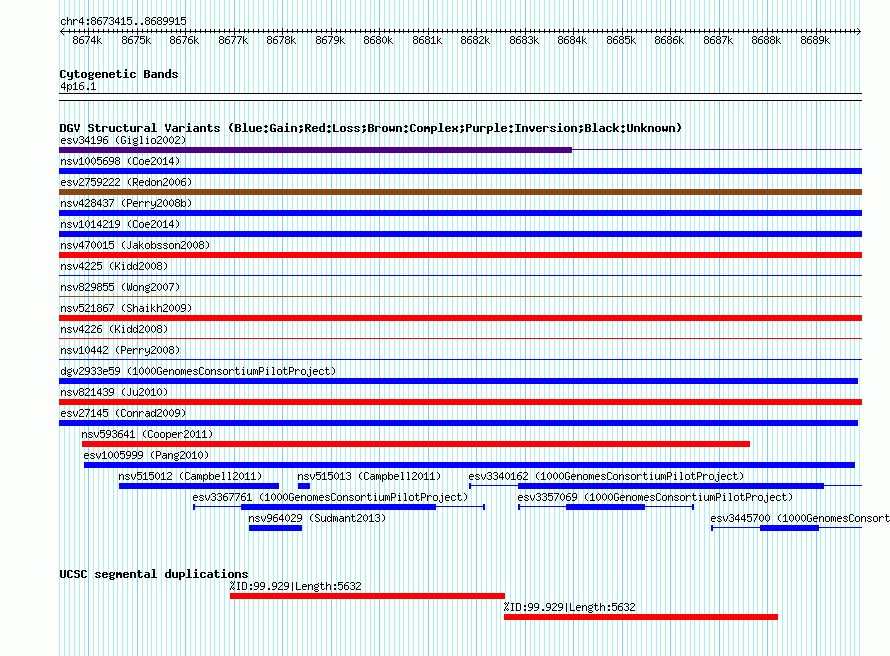Select the esv3367761 variant blue bar
Screen dimensions: 890x656
[x=338, y=507]
